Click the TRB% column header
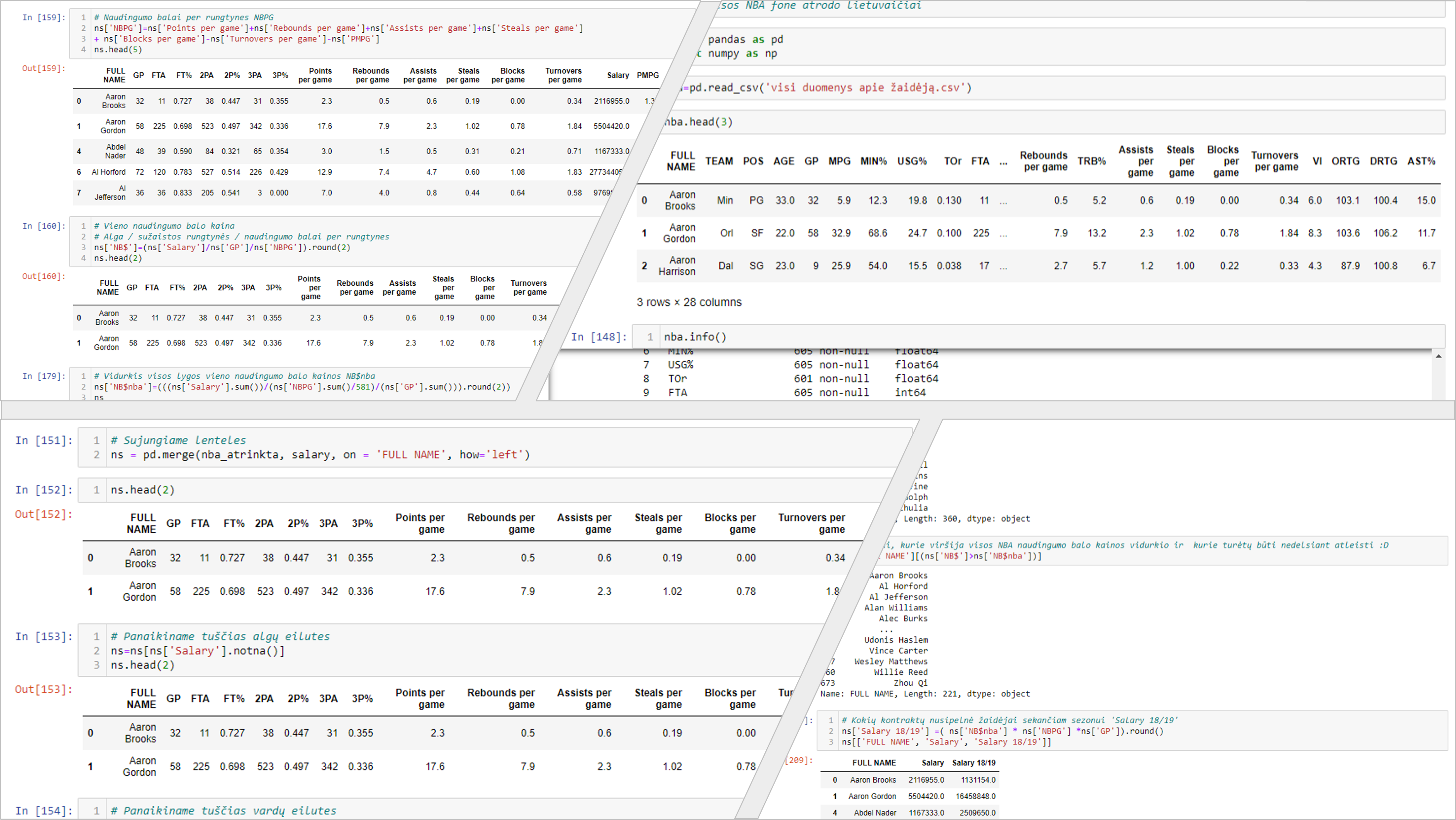This screenshot has width=1456, height=820. pos(1091,161)
